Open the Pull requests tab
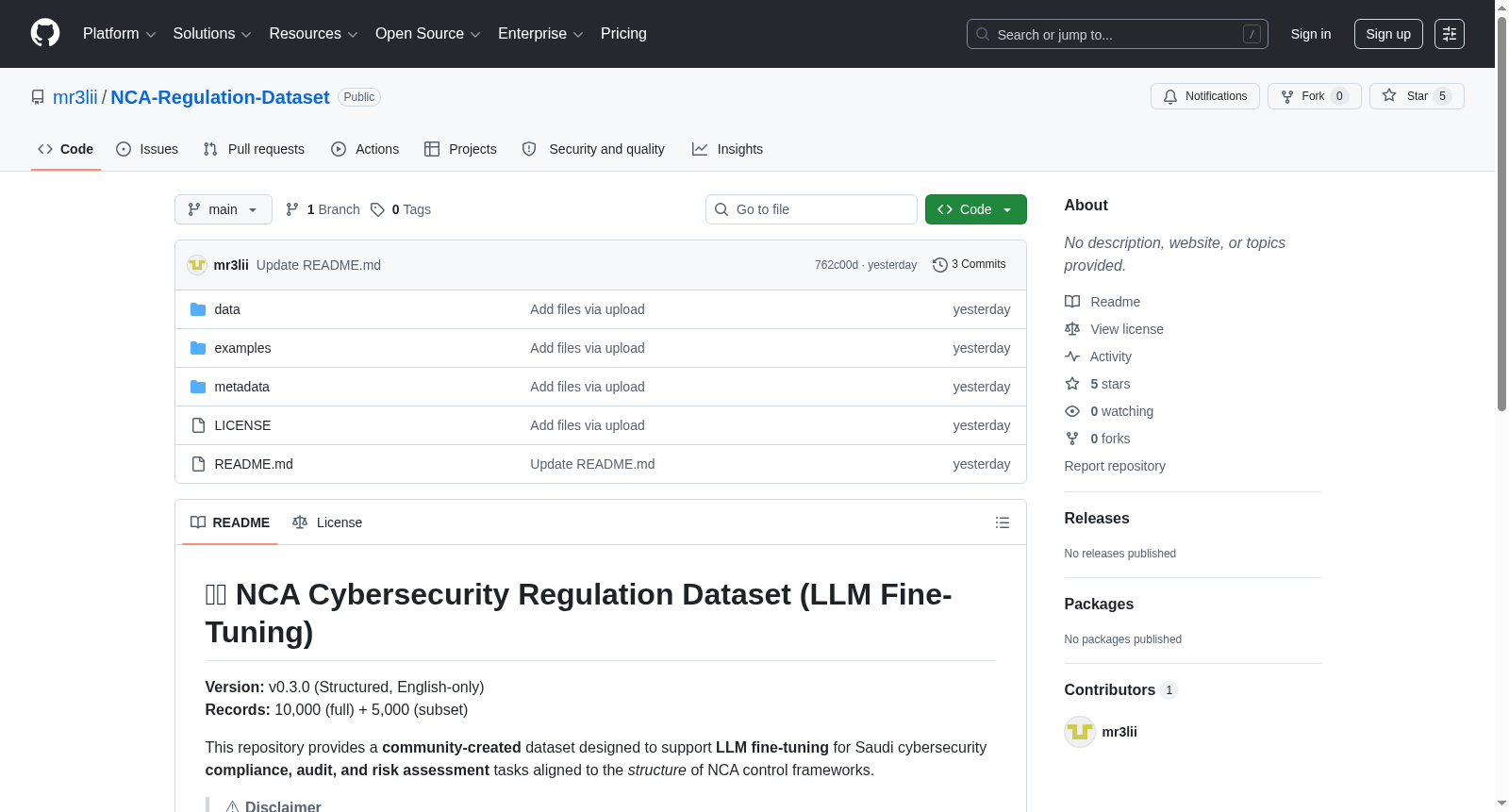 (254, 149)
